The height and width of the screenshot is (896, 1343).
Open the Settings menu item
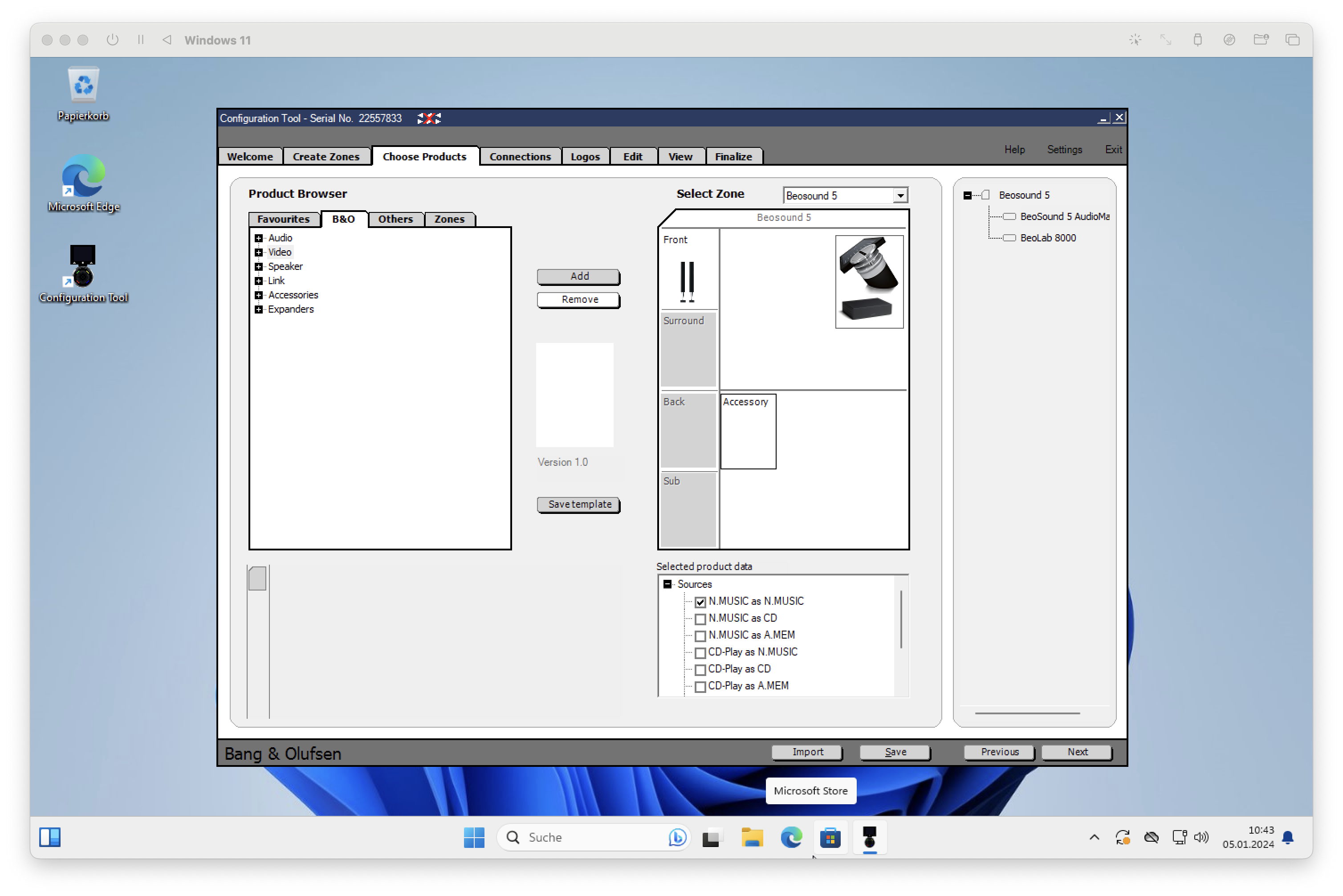pyautogui.click(x=1064, y=150)
